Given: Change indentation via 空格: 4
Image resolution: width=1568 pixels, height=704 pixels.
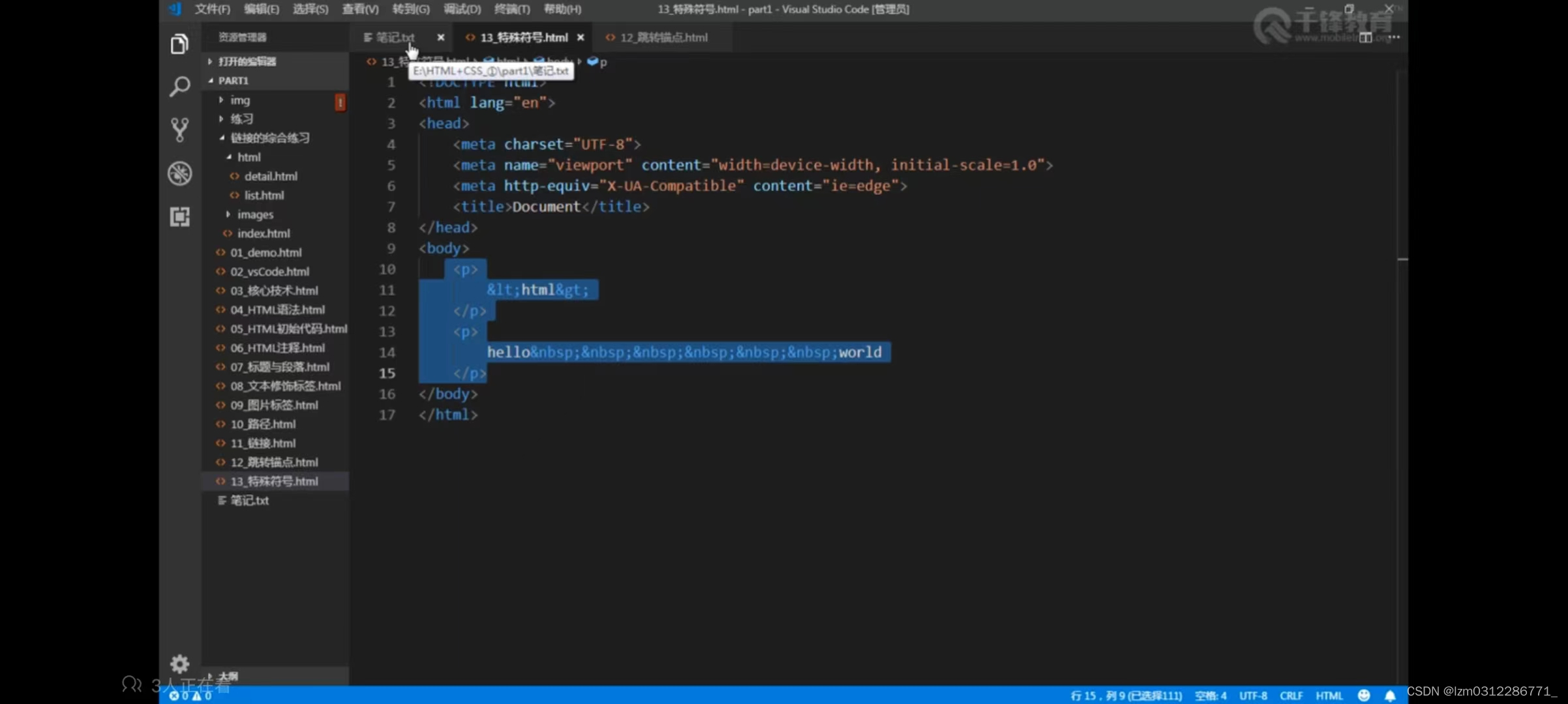Looking at the screenshot, I should pos(1211,696).
